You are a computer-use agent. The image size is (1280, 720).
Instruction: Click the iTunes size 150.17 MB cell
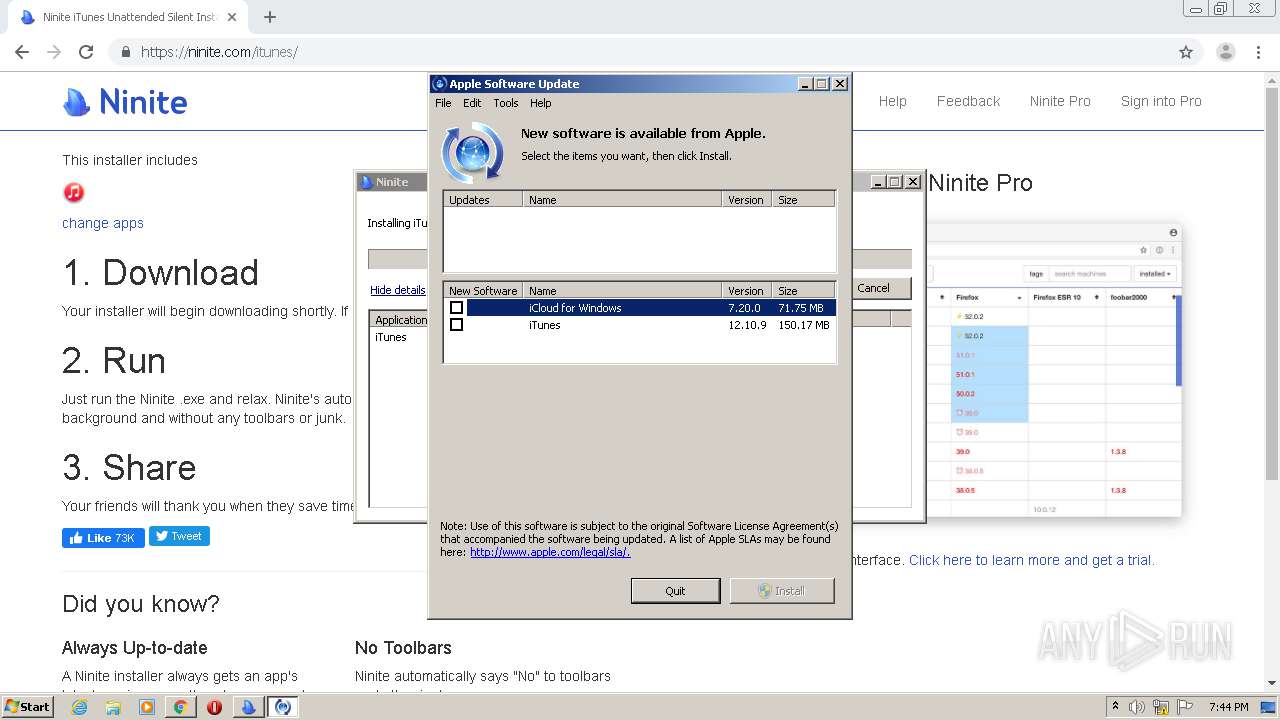coord(803,325)
